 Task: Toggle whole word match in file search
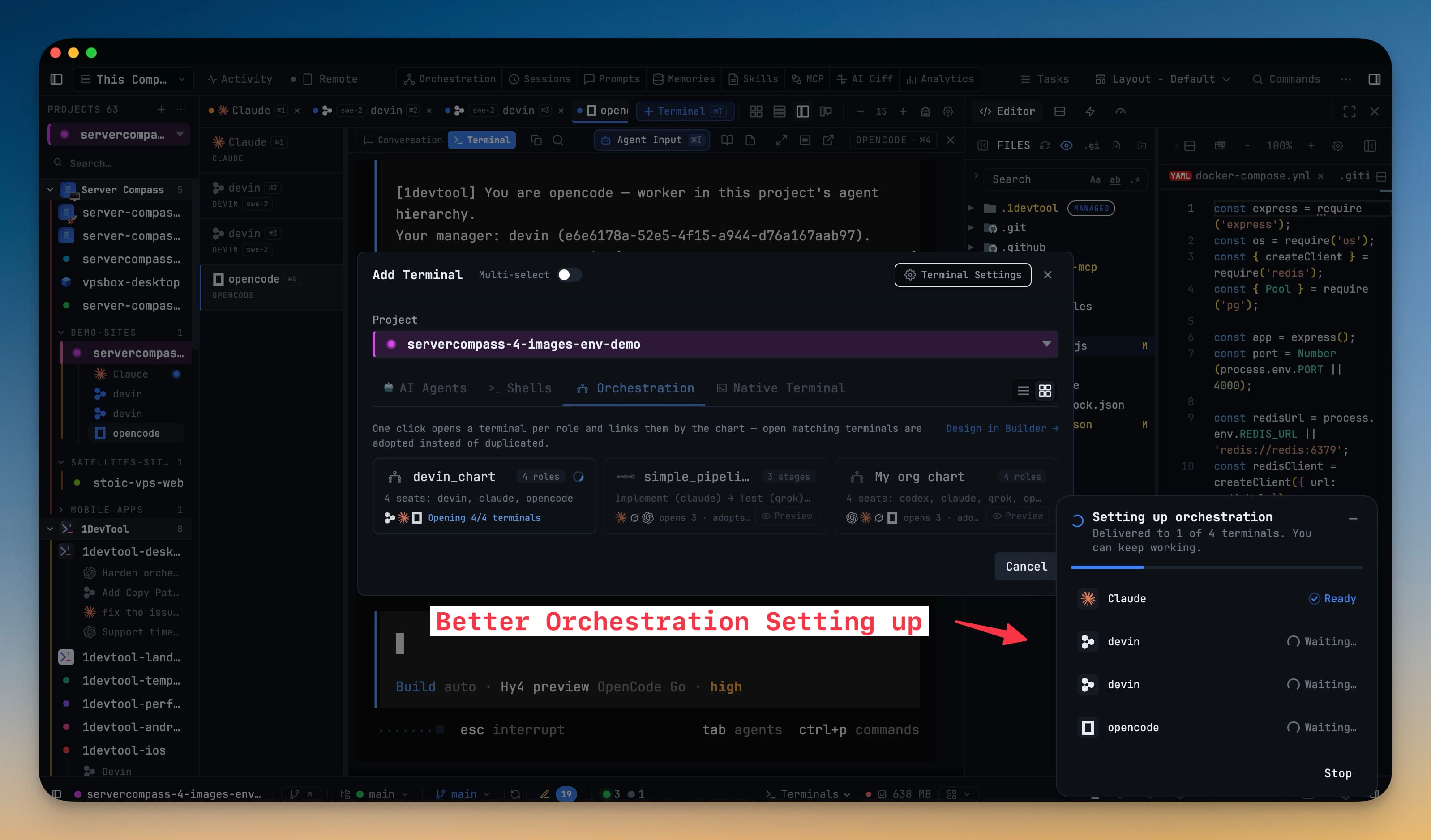pyautogui.click(x=1115, y=179)
